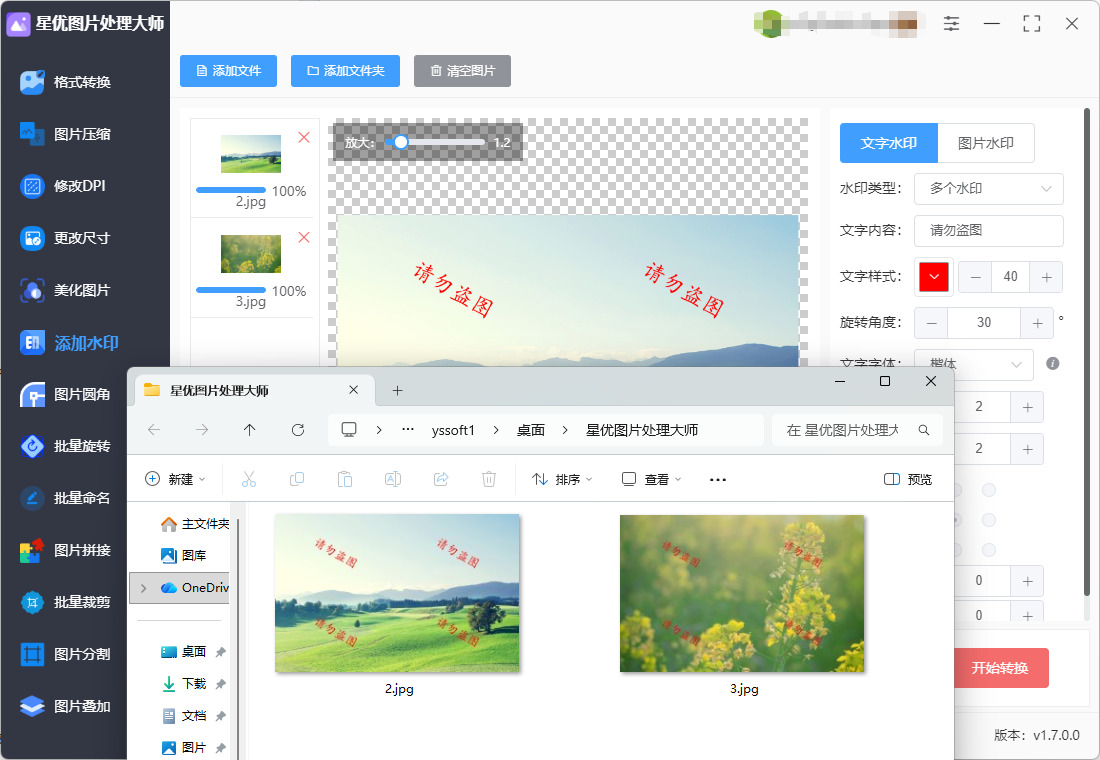Open 批量命名 batch rename tool
The height and width of the screenshot is (760, 1100).
(66, 498)
